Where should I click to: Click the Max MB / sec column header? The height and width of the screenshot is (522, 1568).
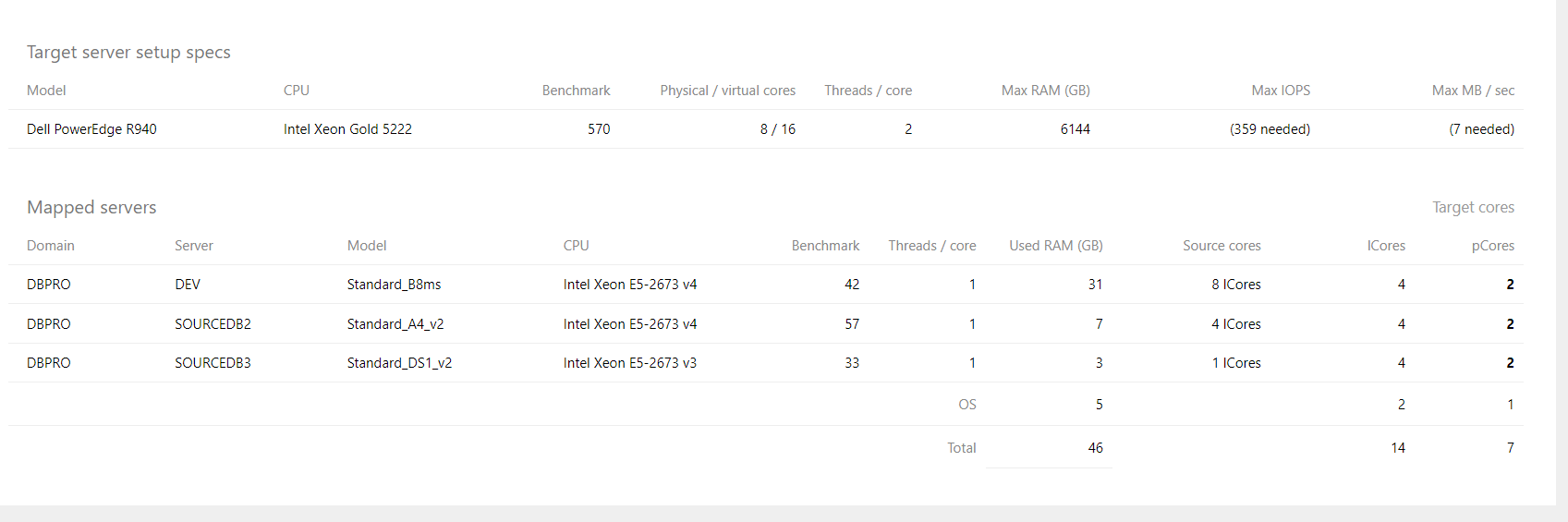[1473, 91]
